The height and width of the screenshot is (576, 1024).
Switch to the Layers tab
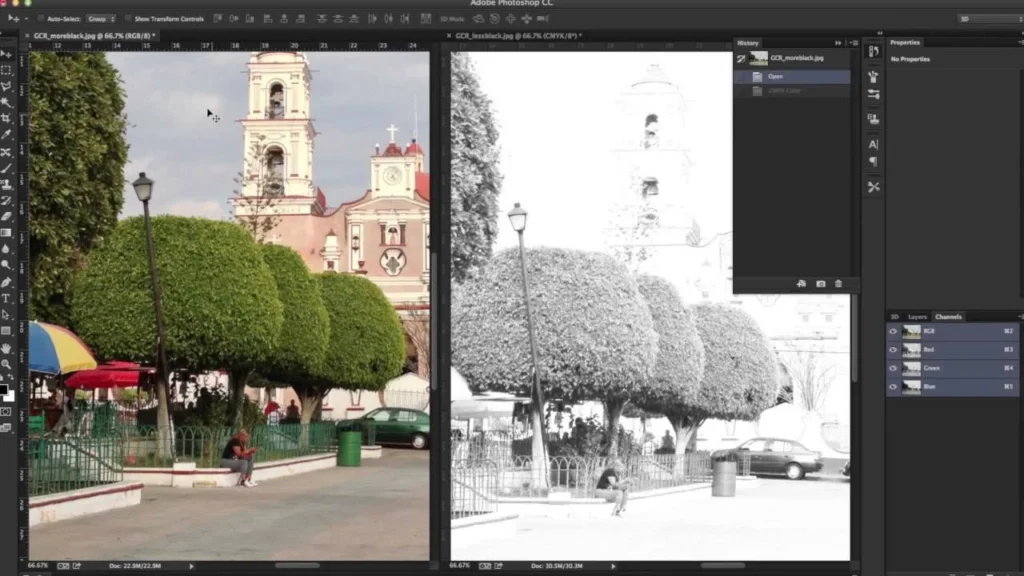[x=920, y=316]
